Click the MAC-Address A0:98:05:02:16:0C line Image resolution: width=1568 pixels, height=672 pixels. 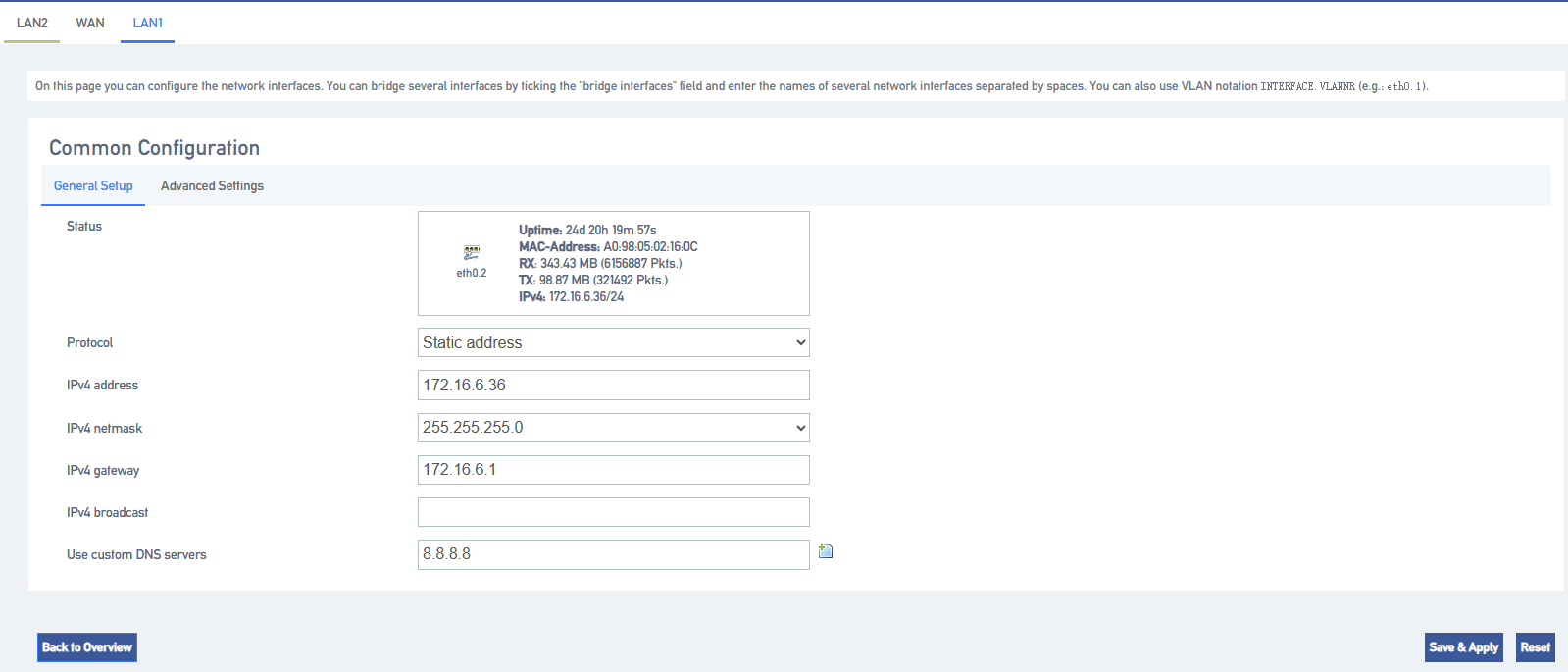click(x=608, y=246)
